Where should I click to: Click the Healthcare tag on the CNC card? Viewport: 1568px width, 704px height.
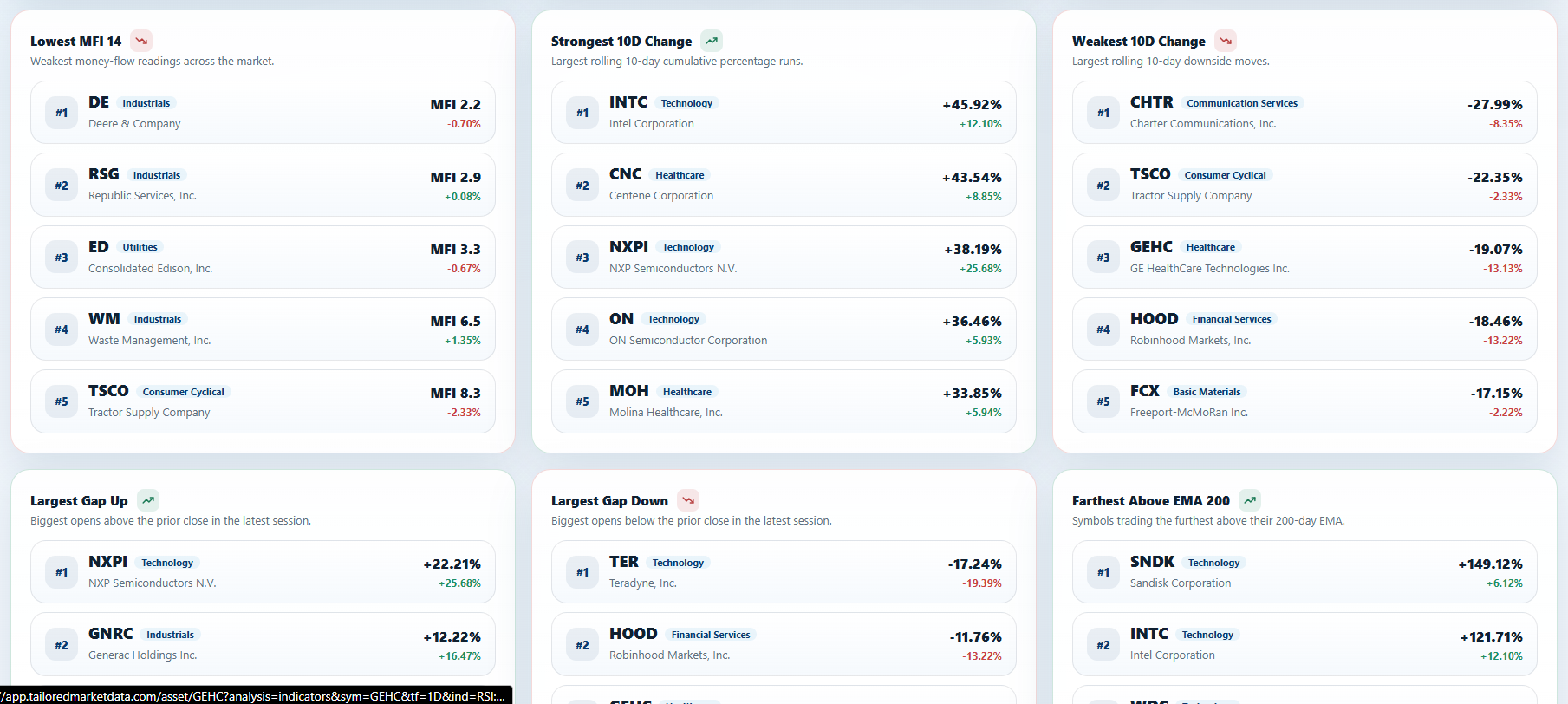coord(680,175)
